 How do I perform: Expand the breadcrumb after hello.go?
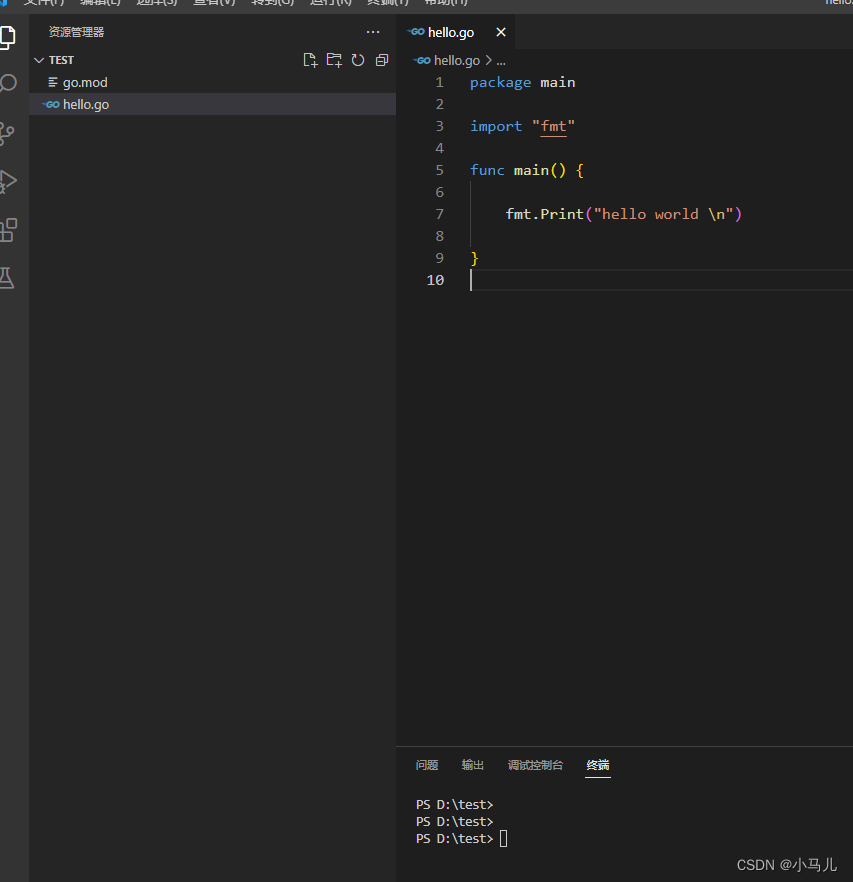click(x=501, y=61)
